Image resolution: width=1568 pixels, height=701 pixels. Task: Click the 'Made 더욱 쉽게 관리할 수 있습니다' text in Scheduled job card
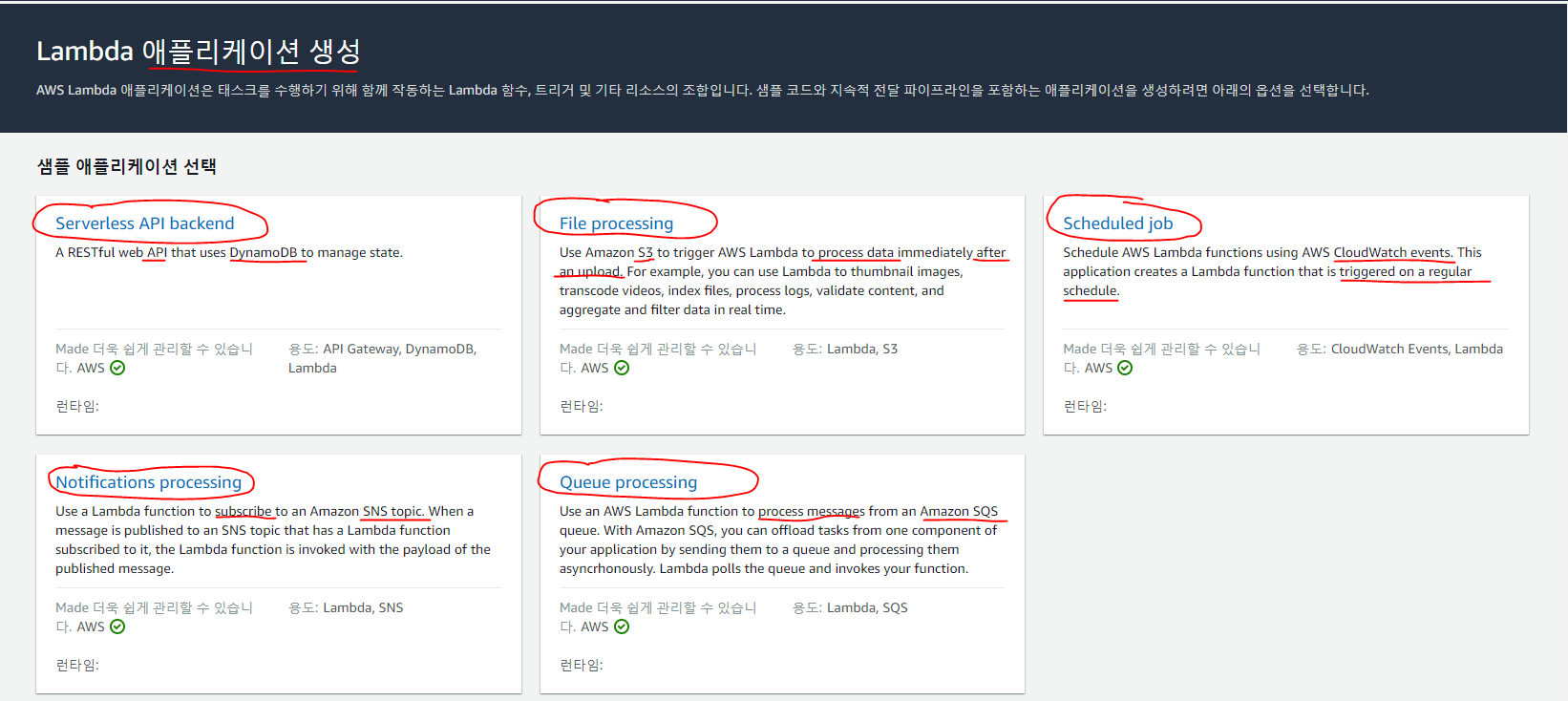click(1162, 358)
